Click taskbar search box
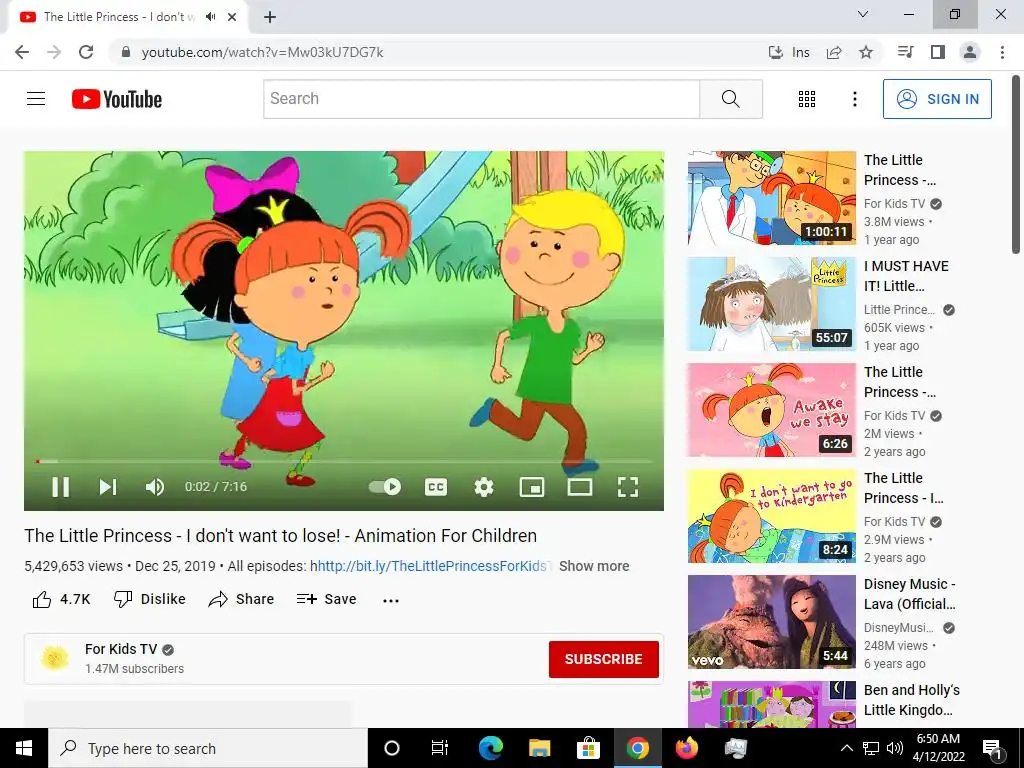 208,748
